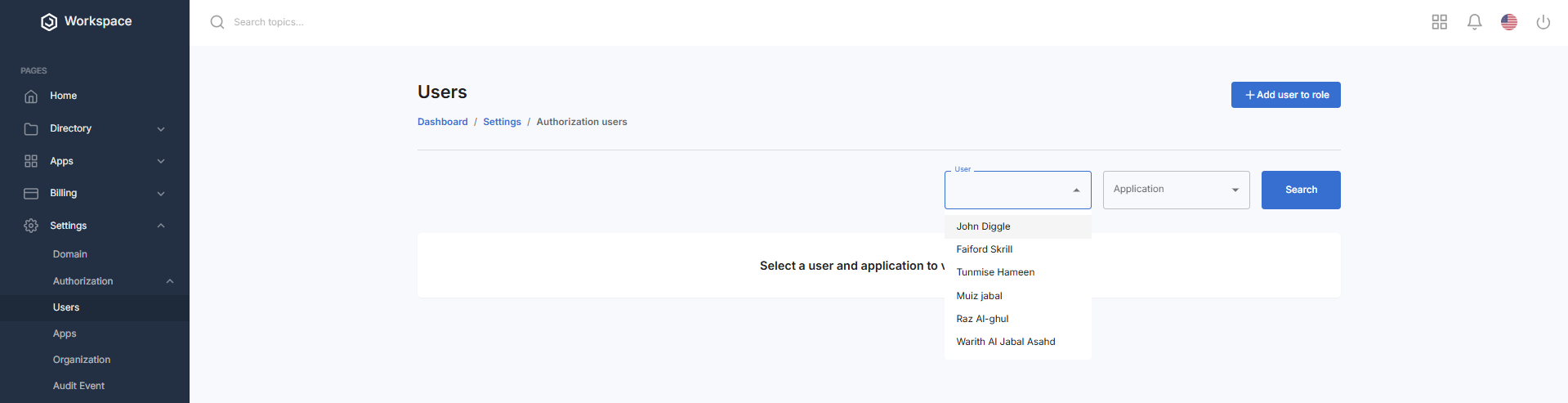The width and height of the screenshot is (1568, 403).
Task: Click the Workspace logo icon
Action: click(49, 22)
